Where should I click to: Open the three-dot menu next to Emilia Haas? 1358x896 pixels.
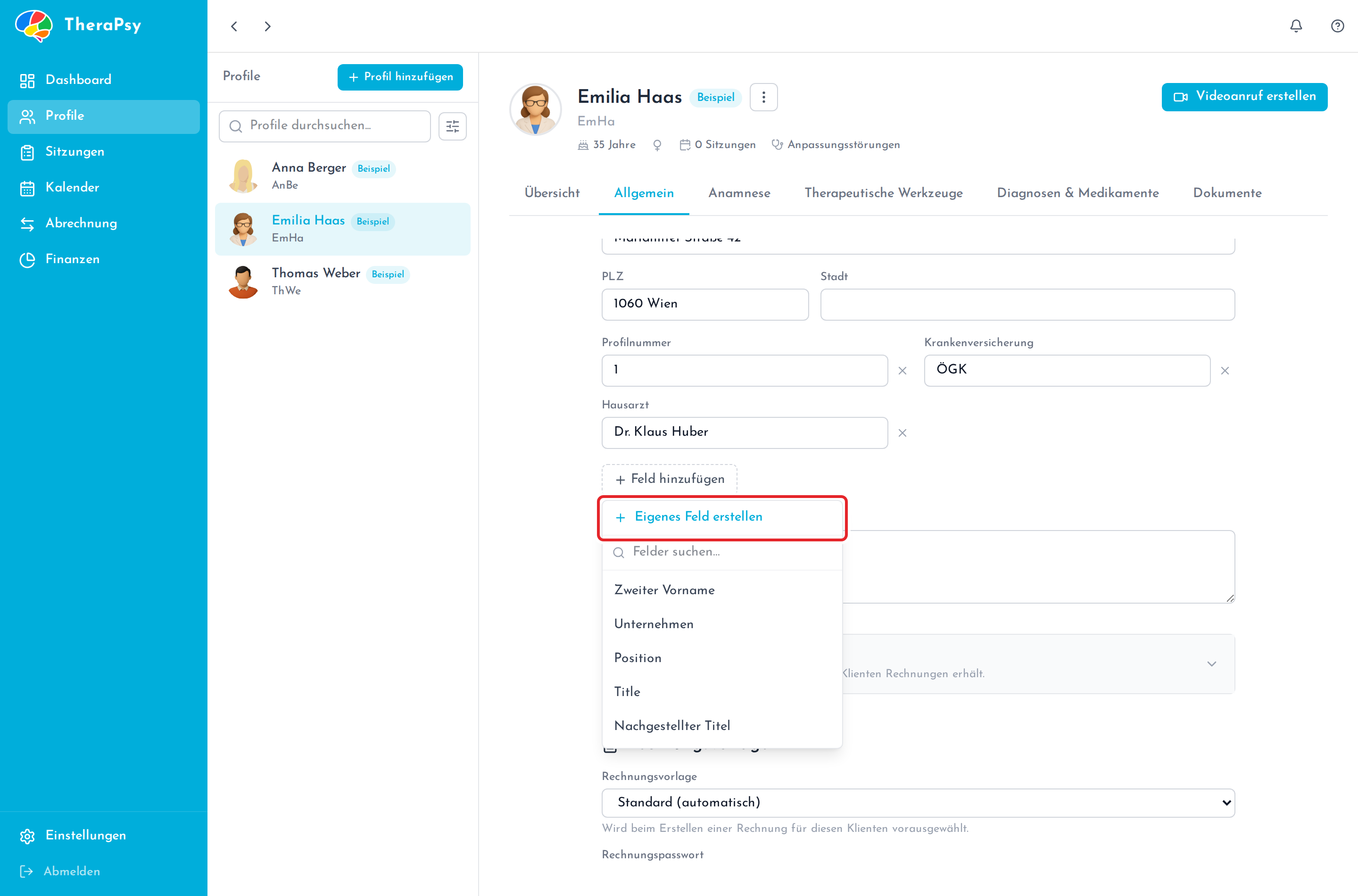coord(763,97)
